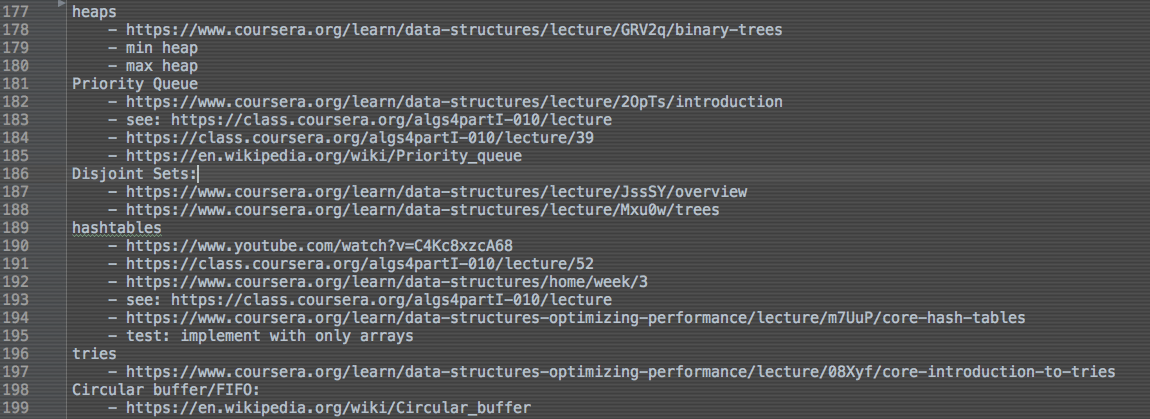This screenshot has width=1150, height=419.
Task: Click the Wikipedia Priority_queue link
Action: coord(323,156)
